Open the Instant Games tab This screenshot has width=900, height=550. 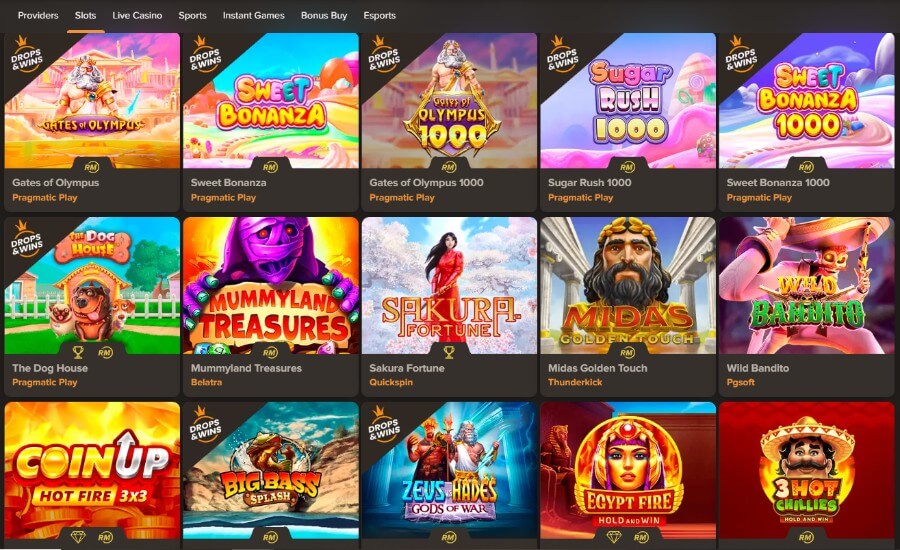point(254,16)
